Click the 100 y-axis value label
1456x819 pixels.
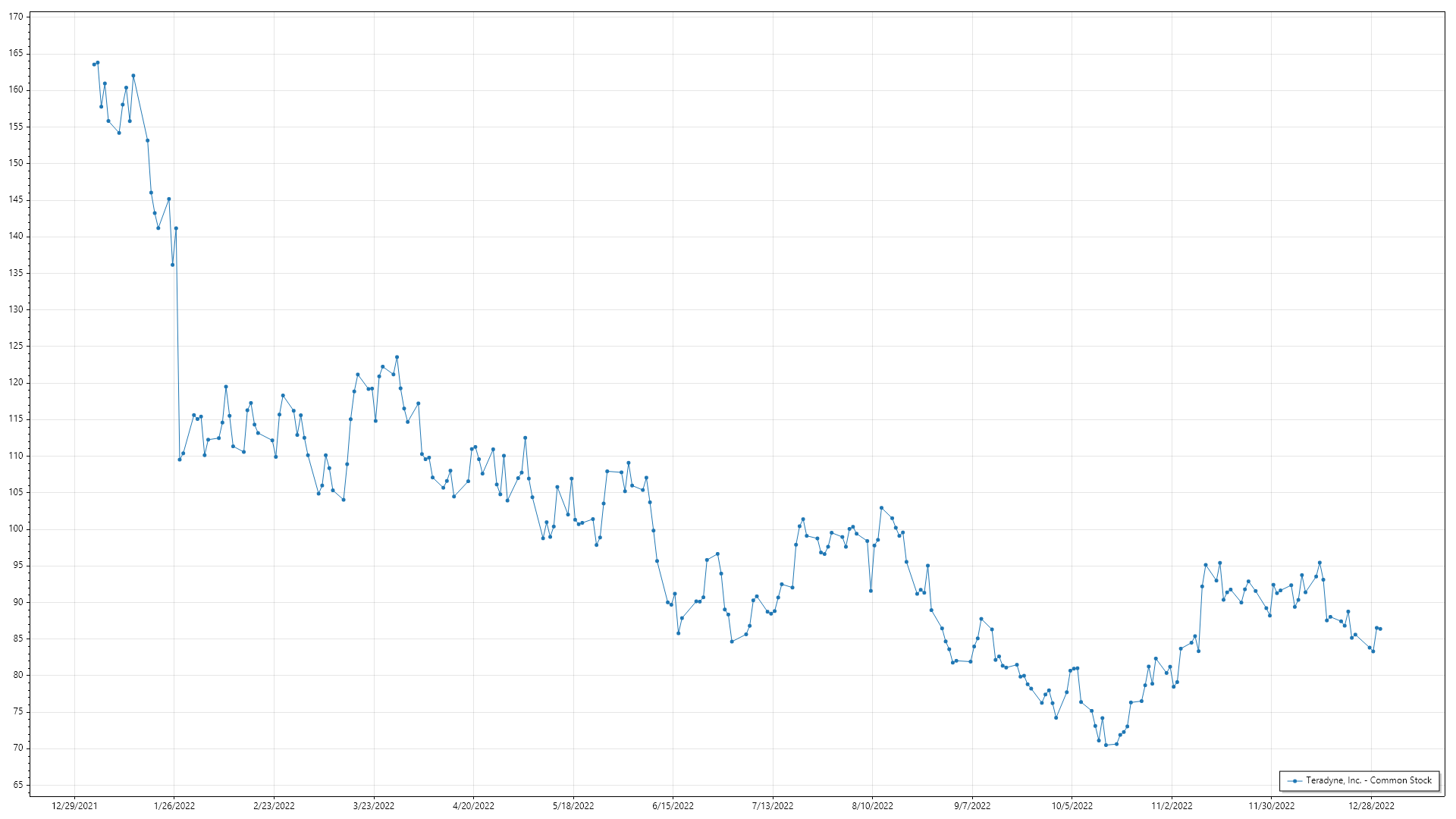coord(17,529)
